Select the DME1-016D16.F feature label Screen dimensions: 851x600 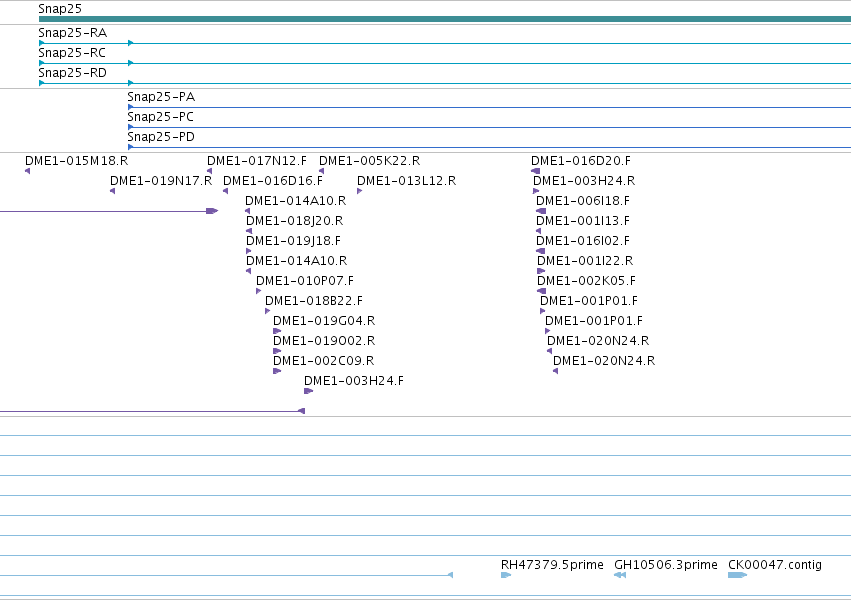pyautogui.click(x=272, y=181)
